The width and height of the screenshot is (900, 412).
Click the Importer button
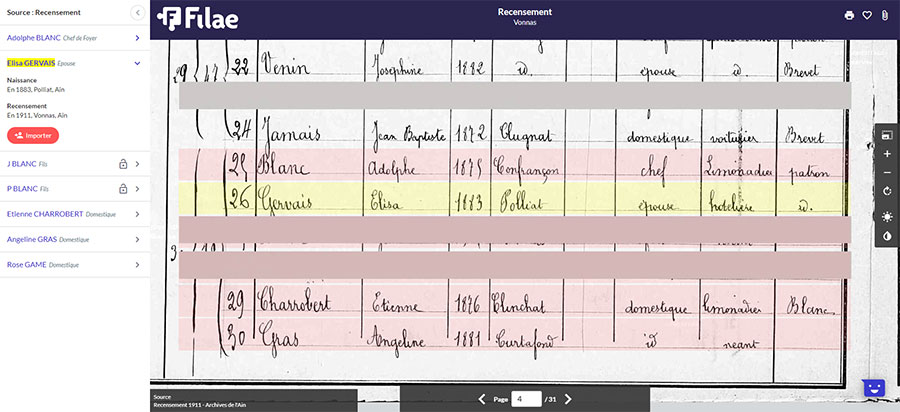tap(33, 135)
